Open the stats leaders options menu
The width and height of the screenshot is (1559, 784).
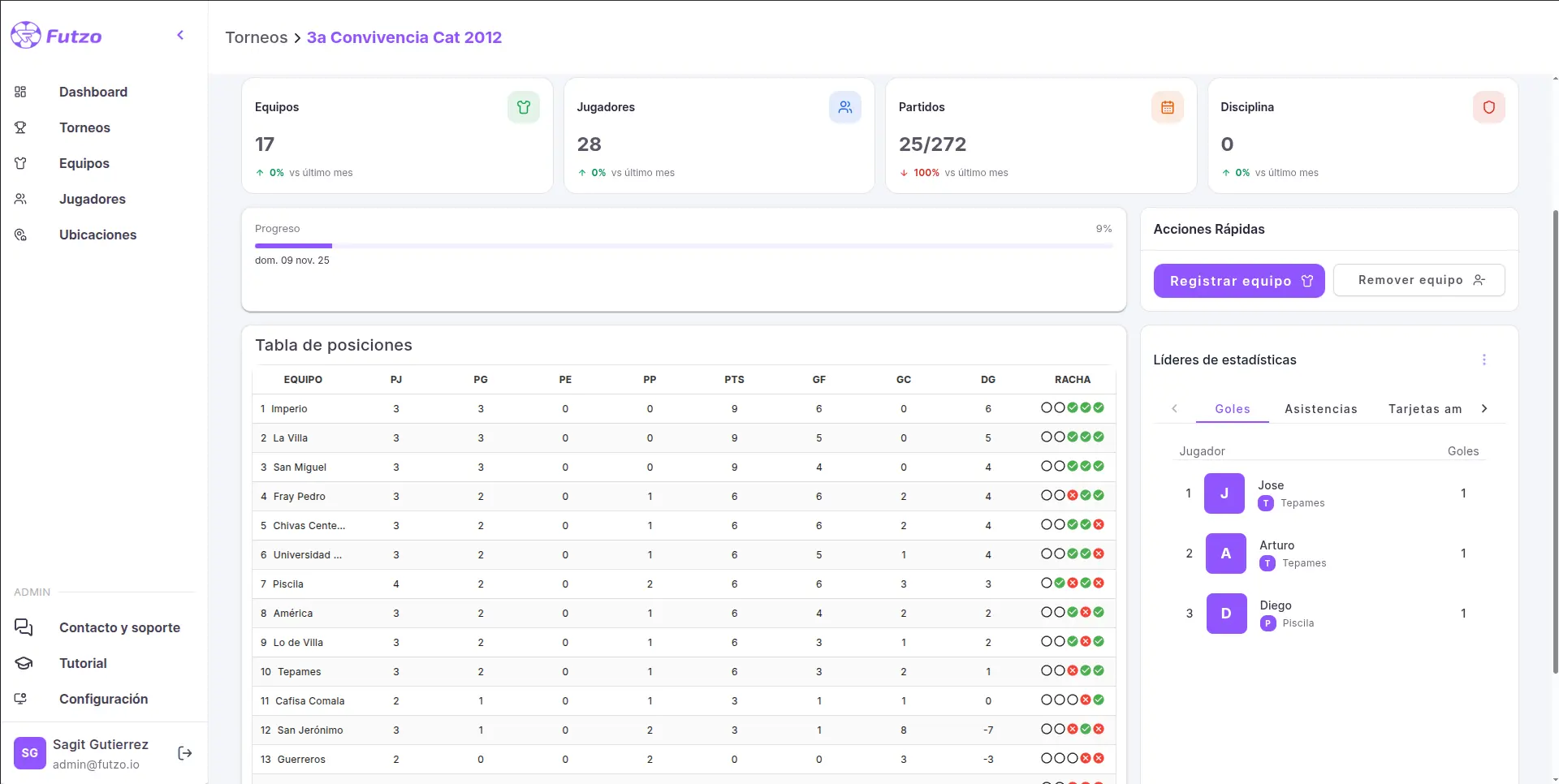pos(1485,360)
